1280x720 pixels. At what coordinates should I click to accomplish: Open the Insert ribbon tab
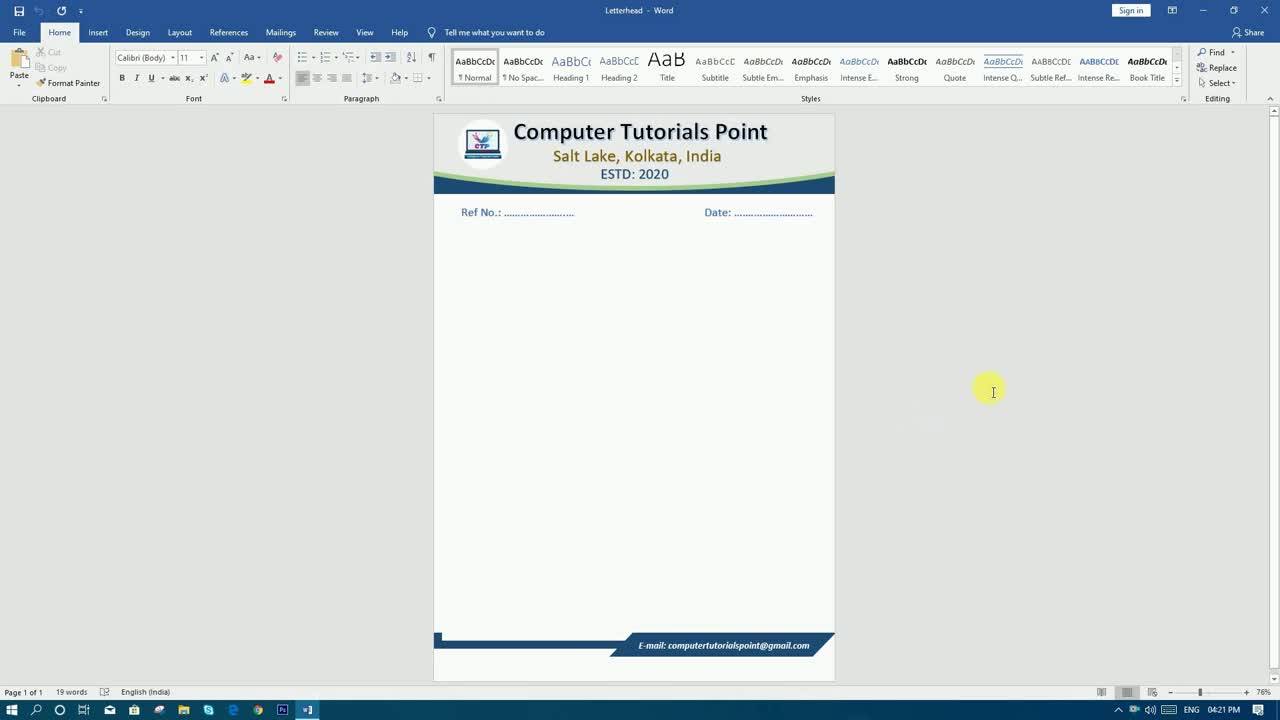(98, 32)
